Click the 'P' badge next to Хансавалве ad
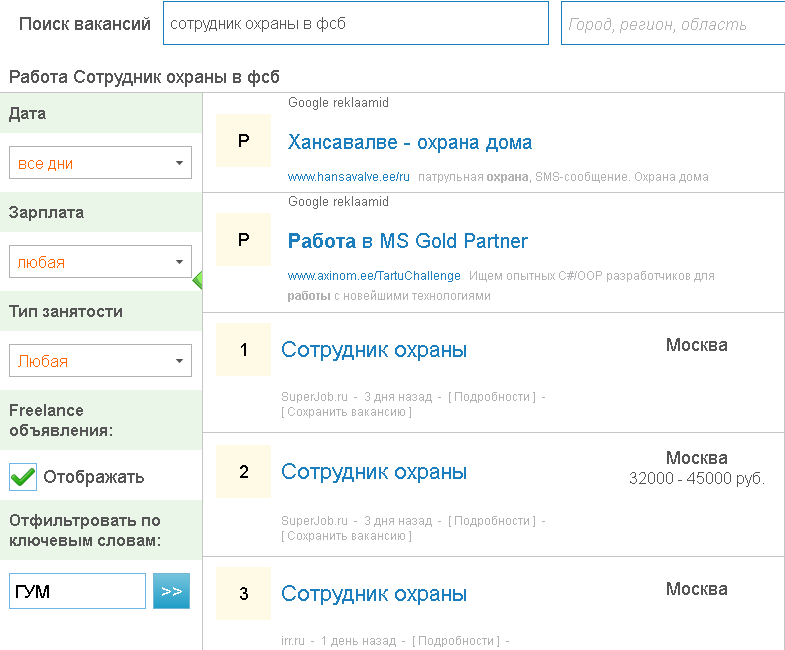This screenshot has height=650, width=785. click(243, 141)
